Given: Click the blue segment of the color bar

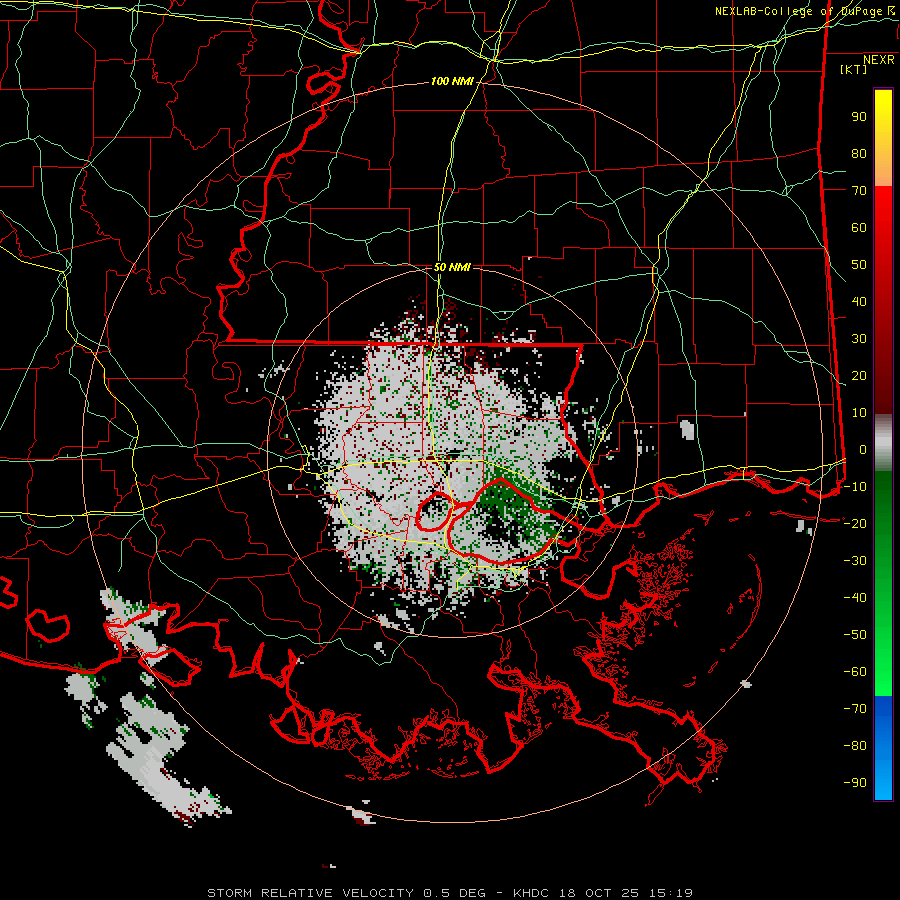Looking at the screenshot, I should (883, 748).
